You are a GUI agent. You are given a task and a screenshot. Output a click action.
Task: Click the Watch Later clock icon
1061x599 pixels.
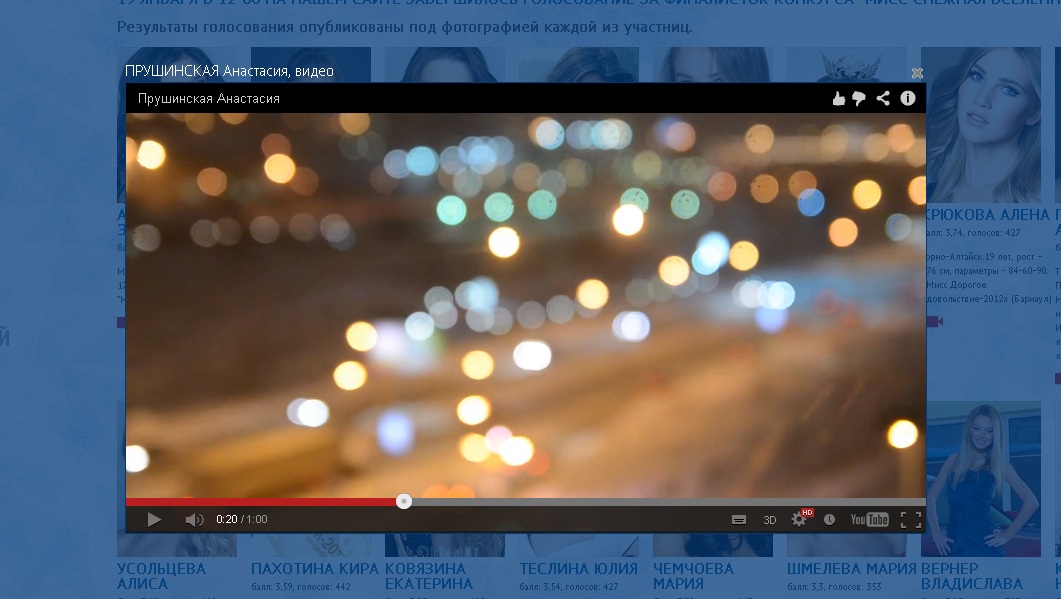(x=830, y=520)
